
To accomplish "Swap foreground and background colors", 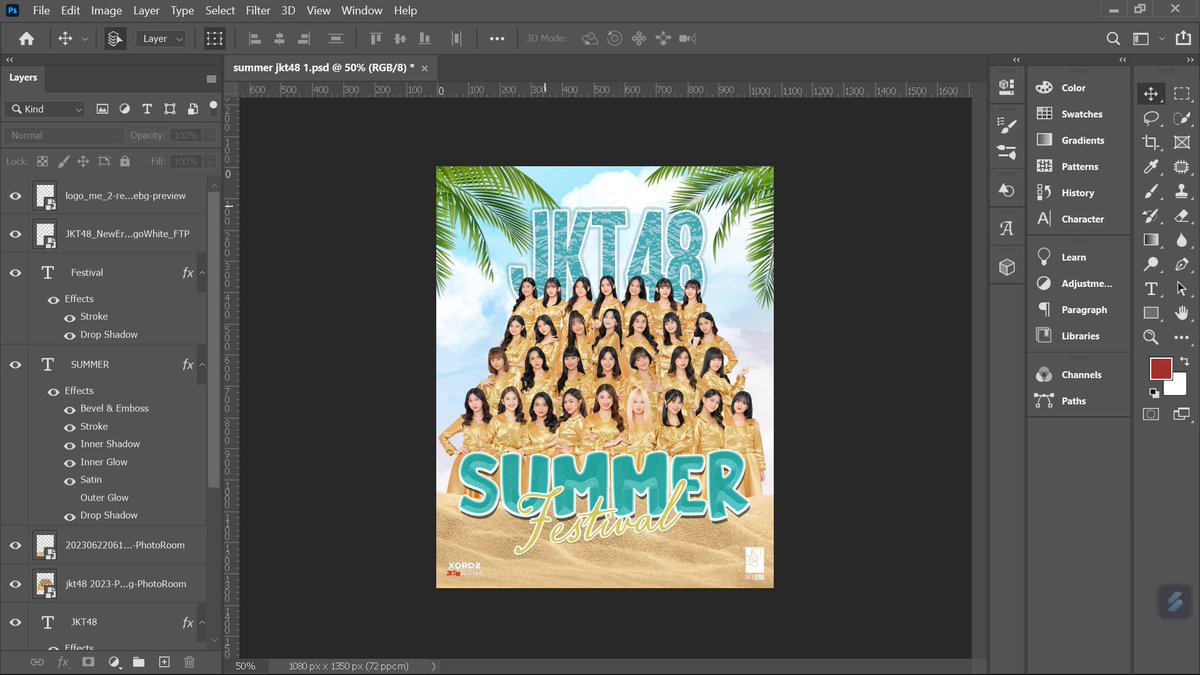I will pyautogui.click(x=1183, y=361).
